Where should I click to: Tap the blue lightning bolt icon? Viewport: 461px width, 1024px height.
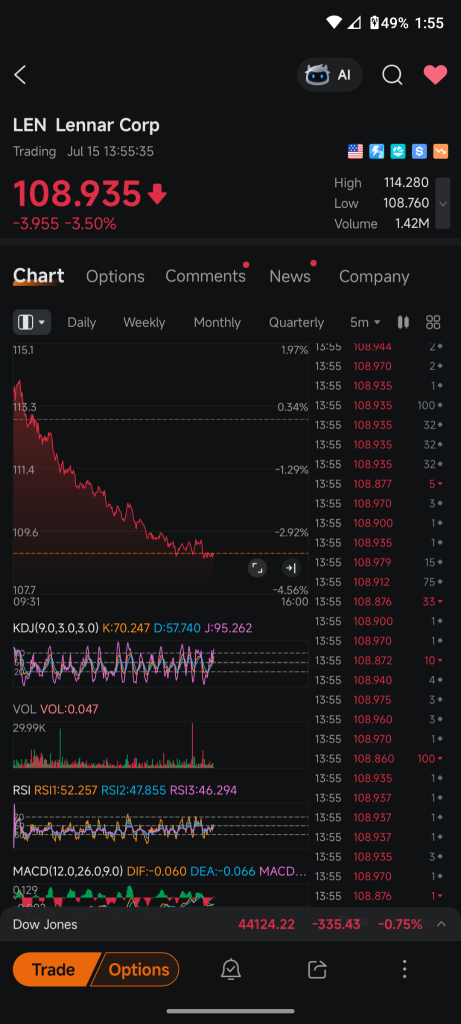pos(377,152)
